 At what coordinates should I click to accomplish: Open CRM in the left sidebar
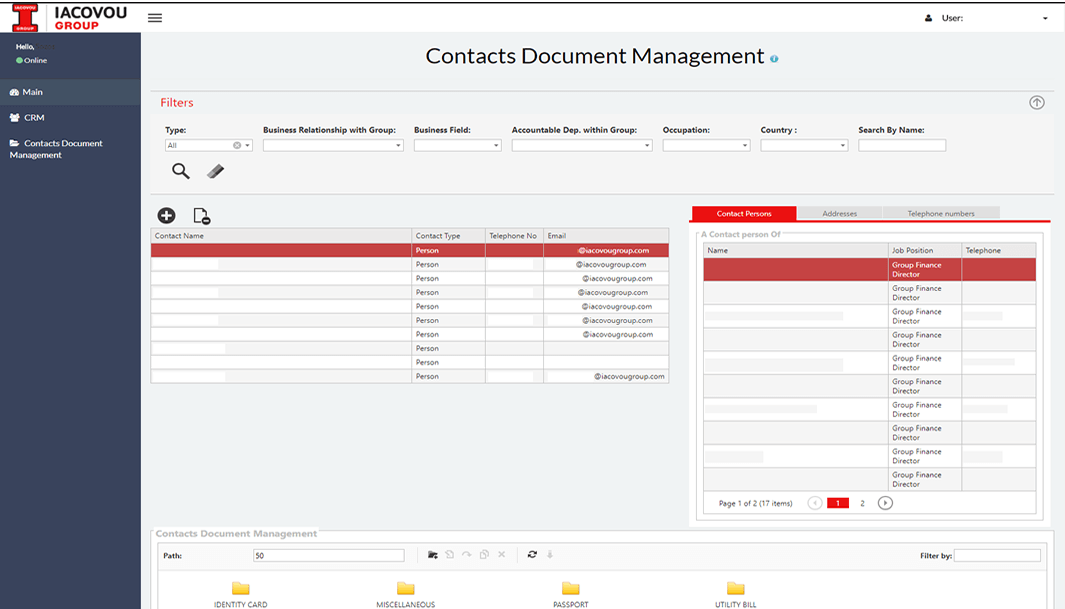(x=34, y=118)
